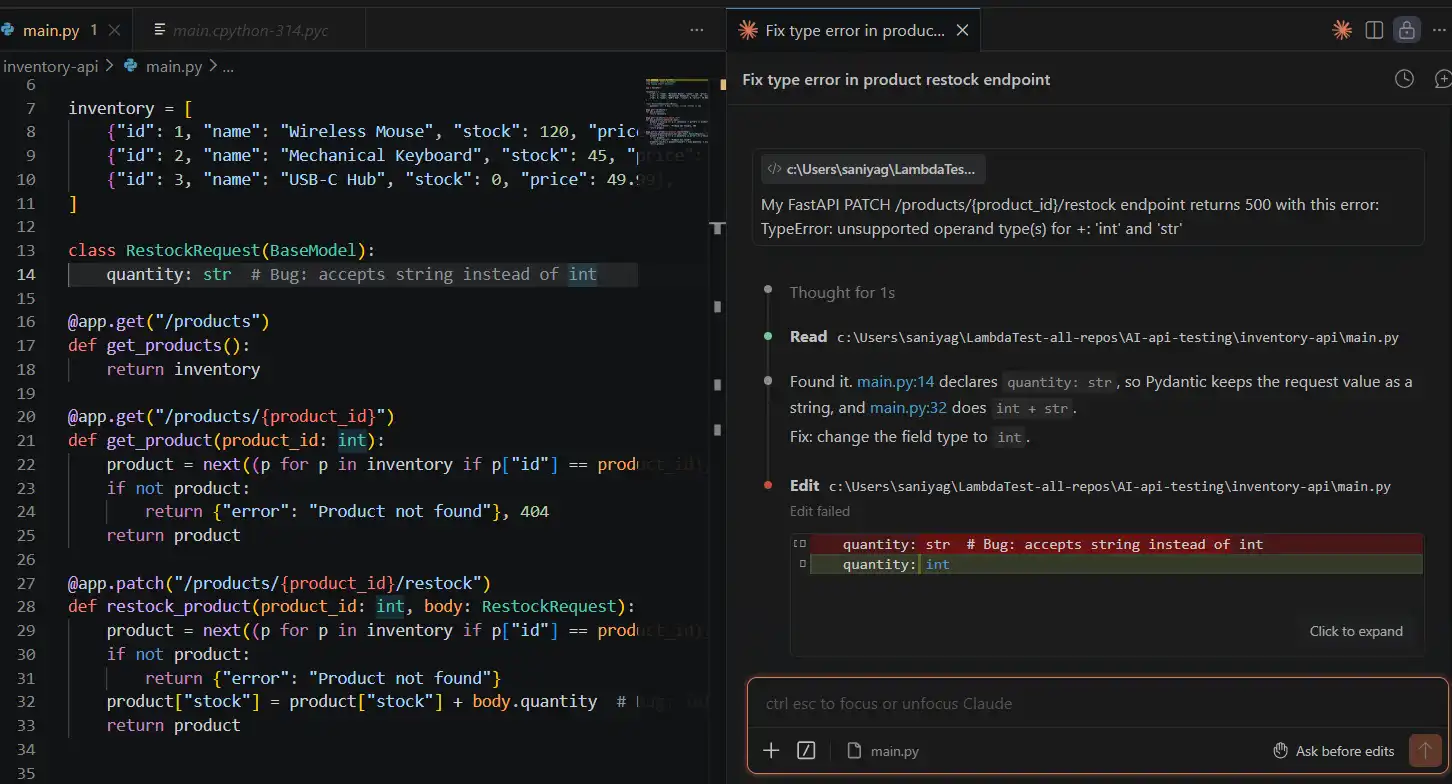Toggle the Ask before edits mode

(1334, 750)
